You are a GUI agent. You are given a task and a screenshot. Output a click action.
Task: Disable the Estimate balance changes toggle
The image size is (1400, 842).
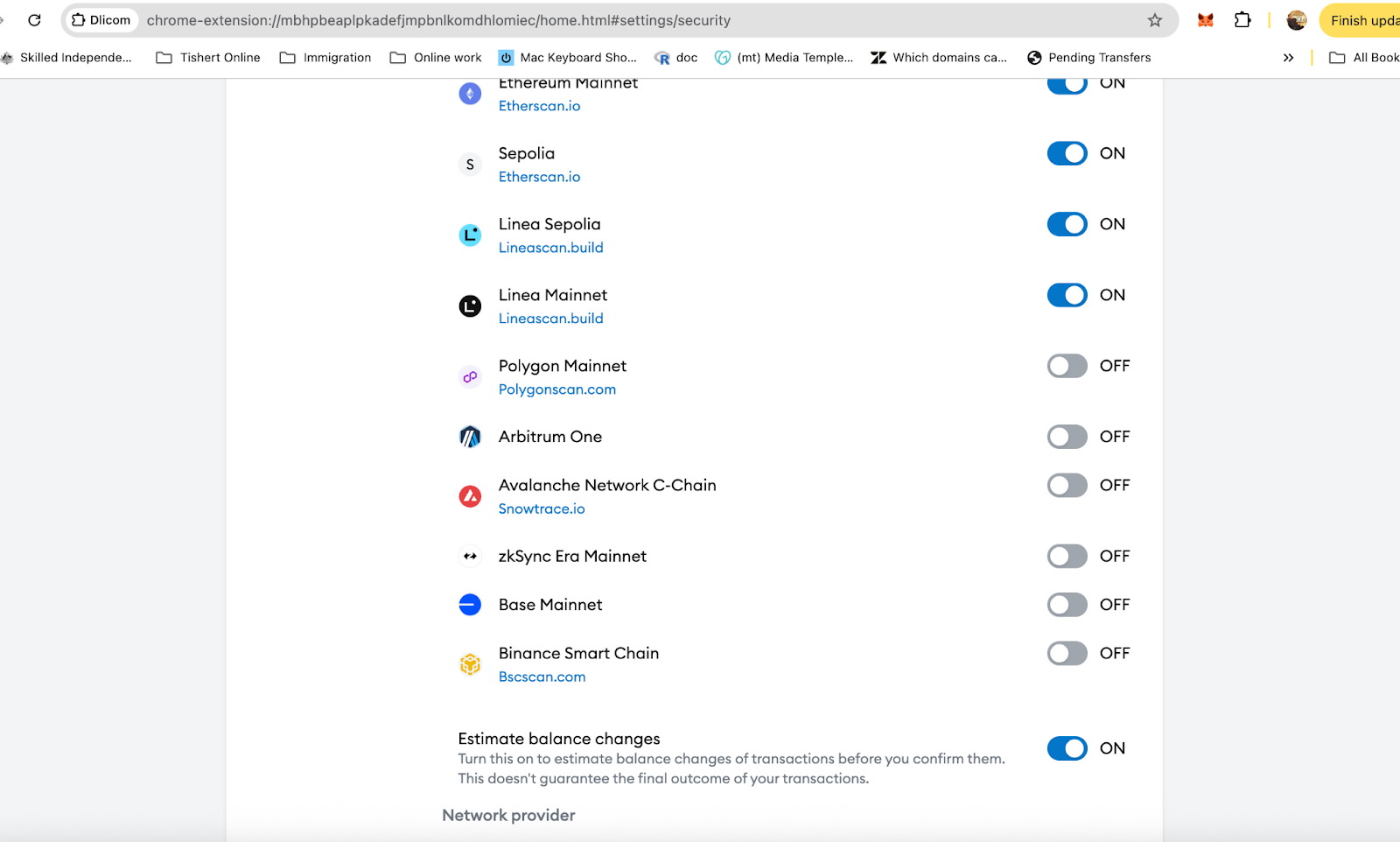tap(1067, 748)
